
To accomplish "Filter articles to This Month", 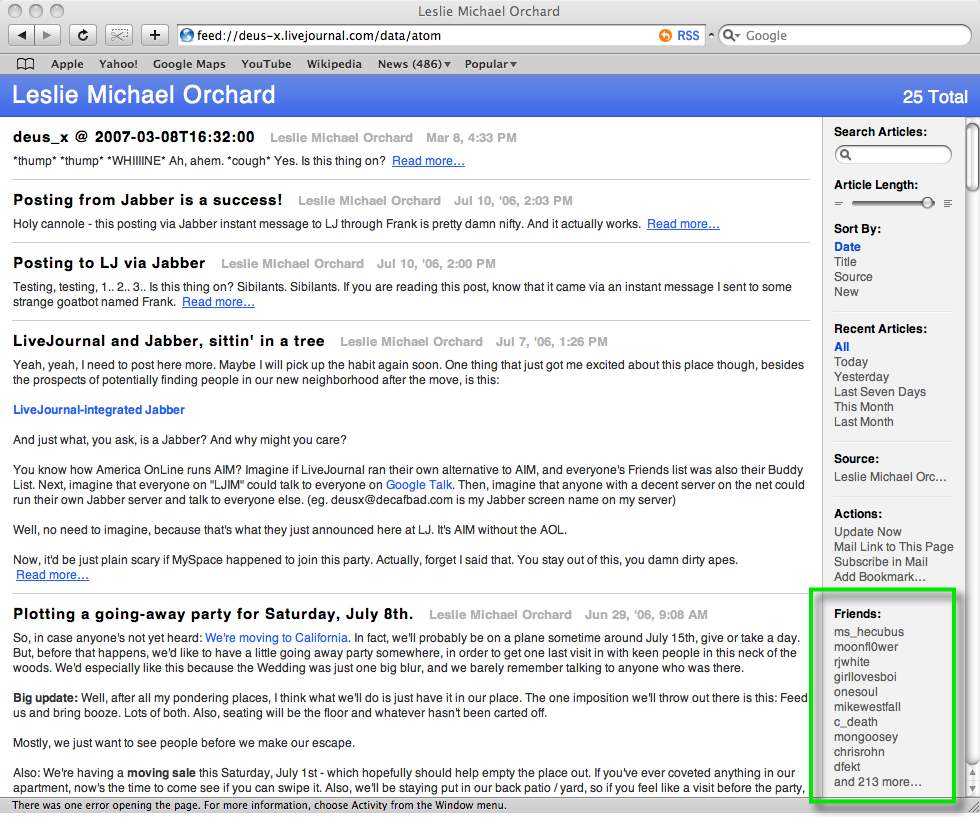I will pos(863,407).
